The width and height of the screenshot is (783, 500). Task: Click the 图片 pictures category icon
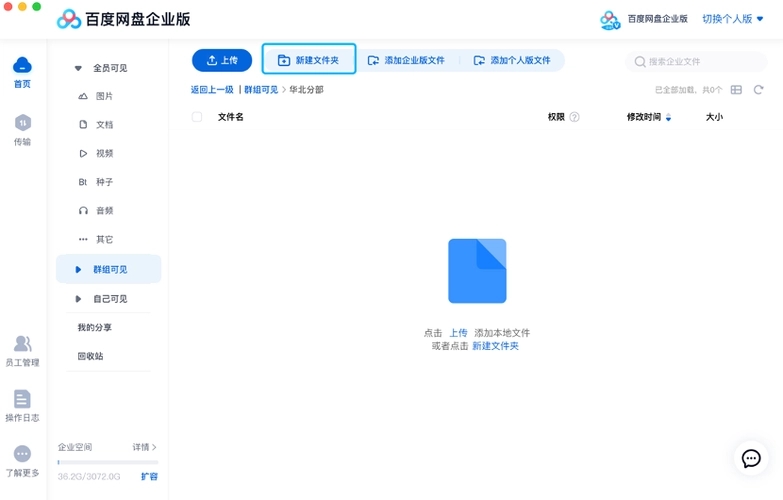83,96
